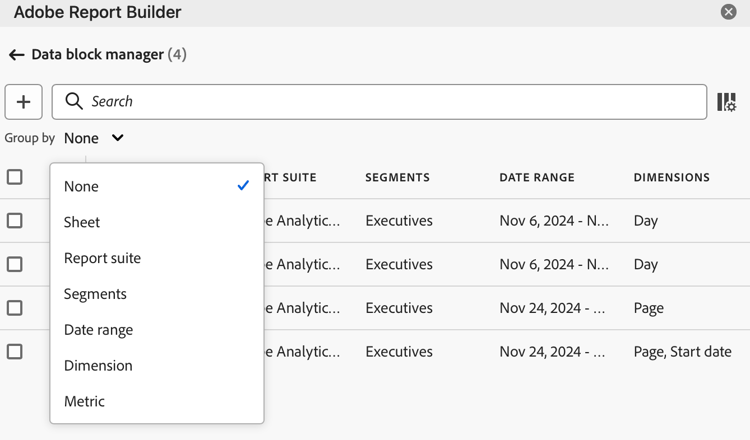Open the column settings icon
The image size is (750, 440).
coord(727,102)
